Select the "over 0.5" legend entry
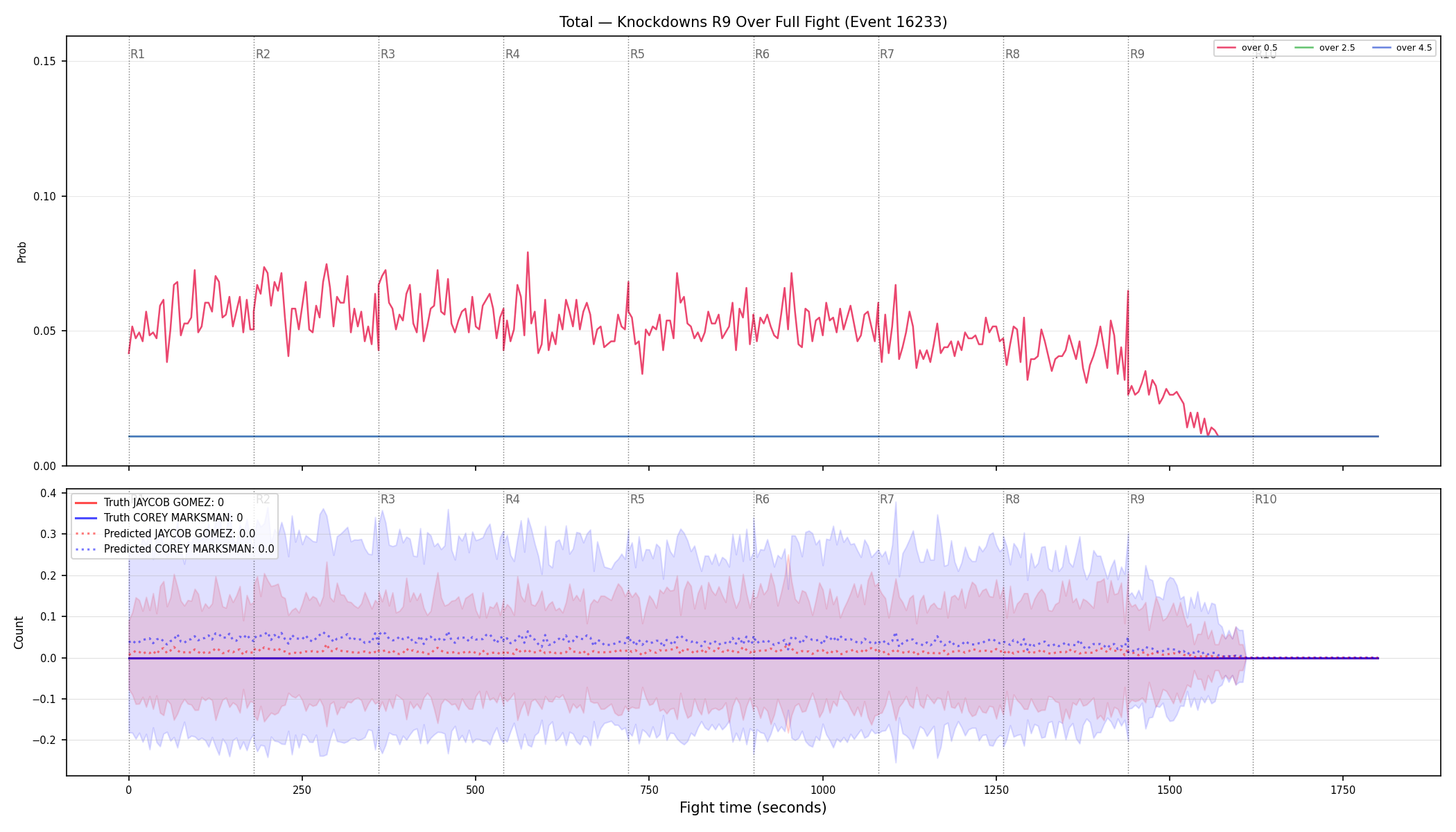Screen dimensions: 1456x832 coord(1247,48)
